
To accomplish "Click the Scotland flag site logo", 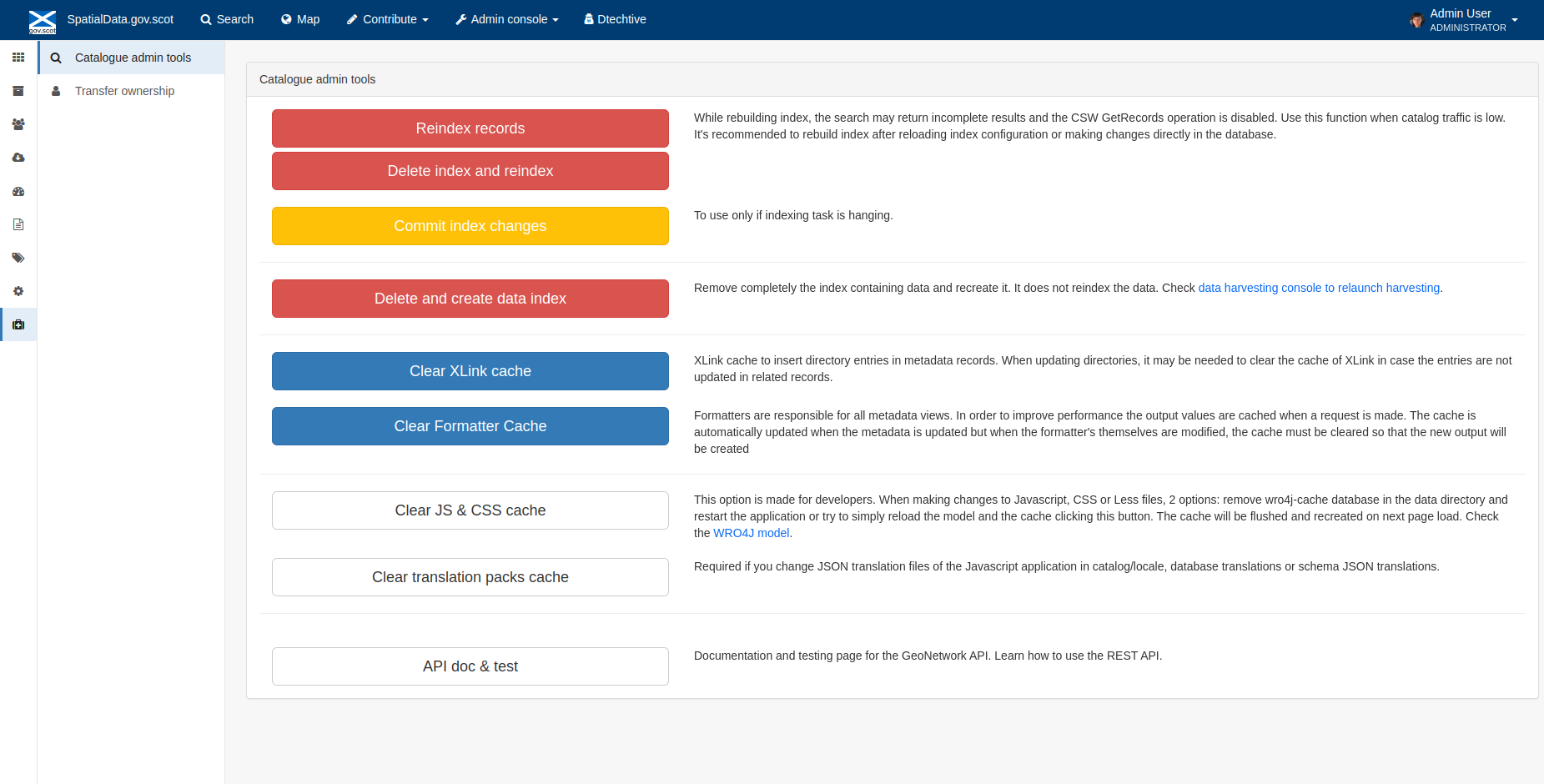I will (43, 22).
